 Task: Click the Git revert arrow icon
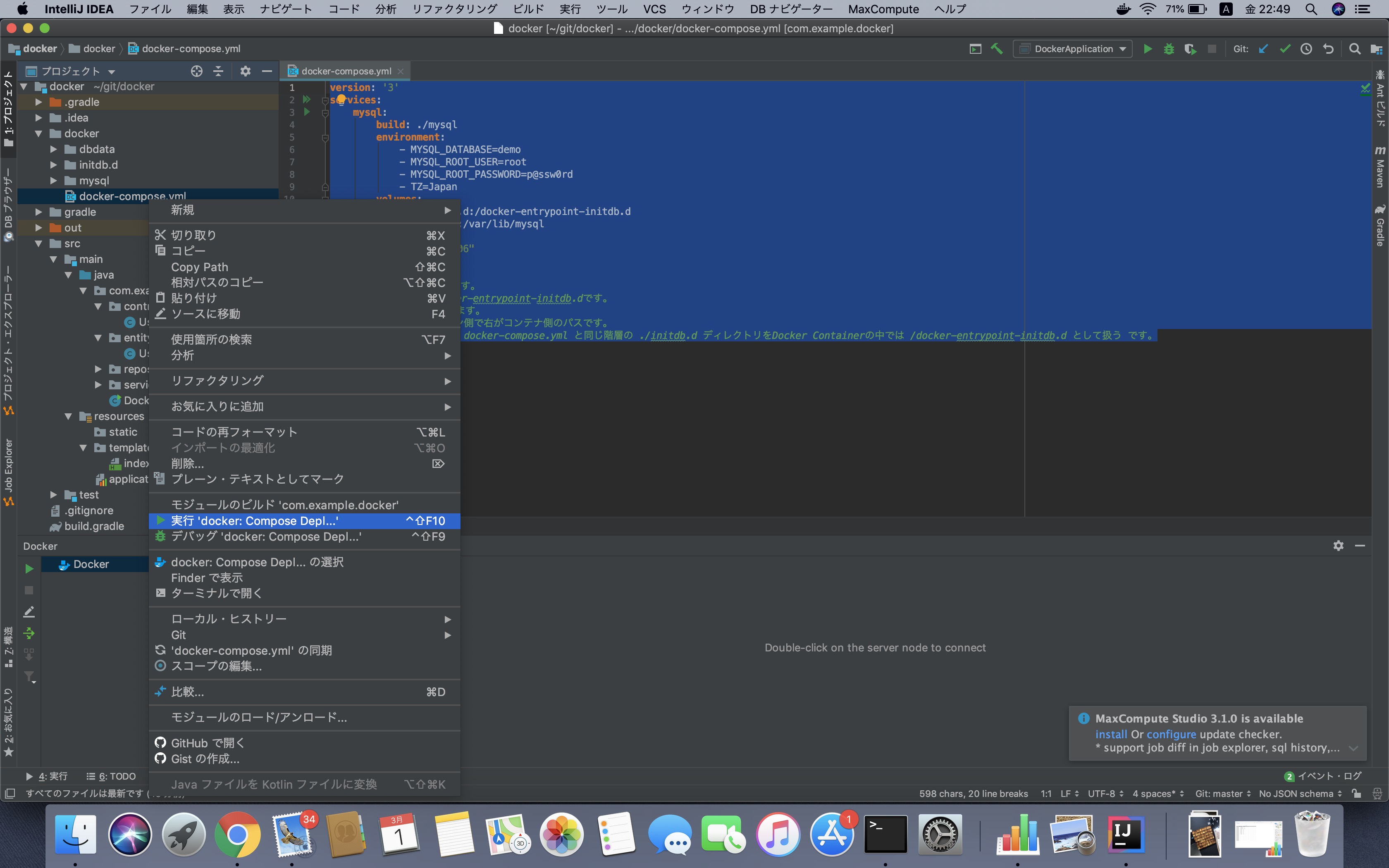click(1328, 49)
